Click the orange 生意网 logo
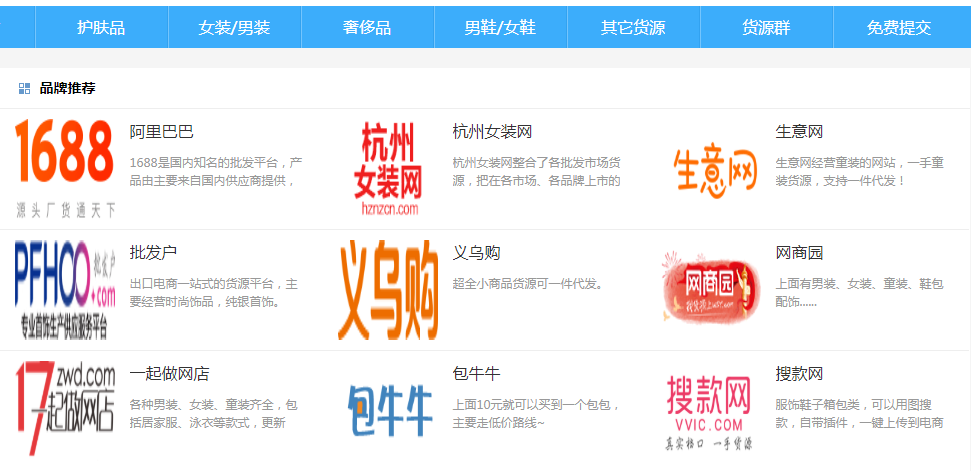The image size is (971, 471). [715, 172]
